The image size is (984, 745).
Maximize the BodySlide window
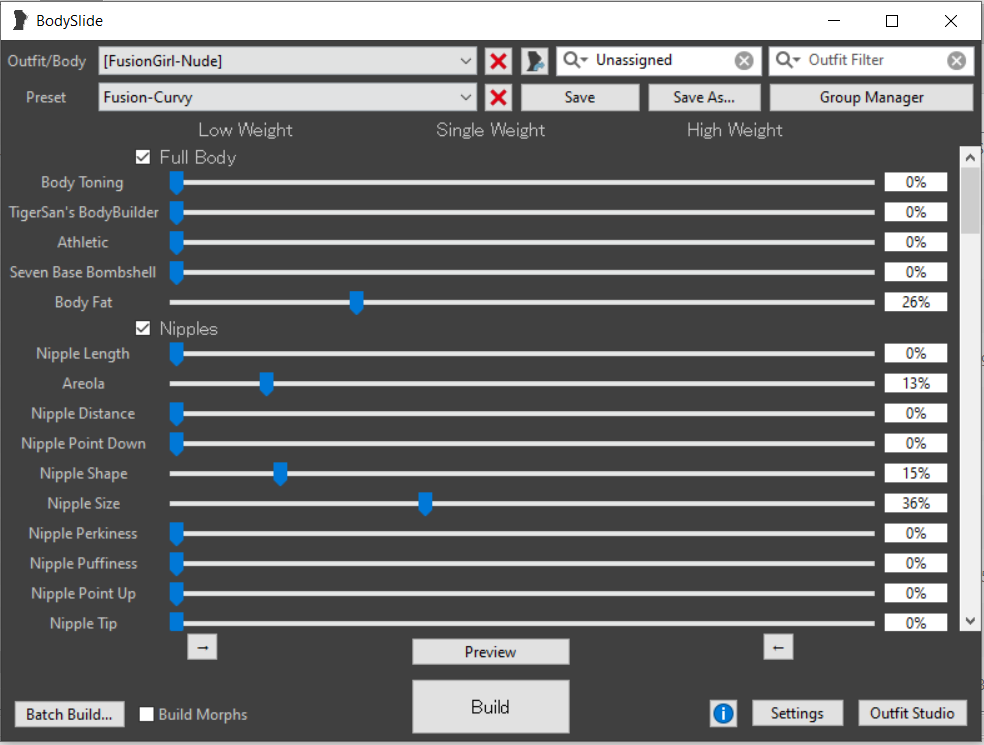point(892,21)
